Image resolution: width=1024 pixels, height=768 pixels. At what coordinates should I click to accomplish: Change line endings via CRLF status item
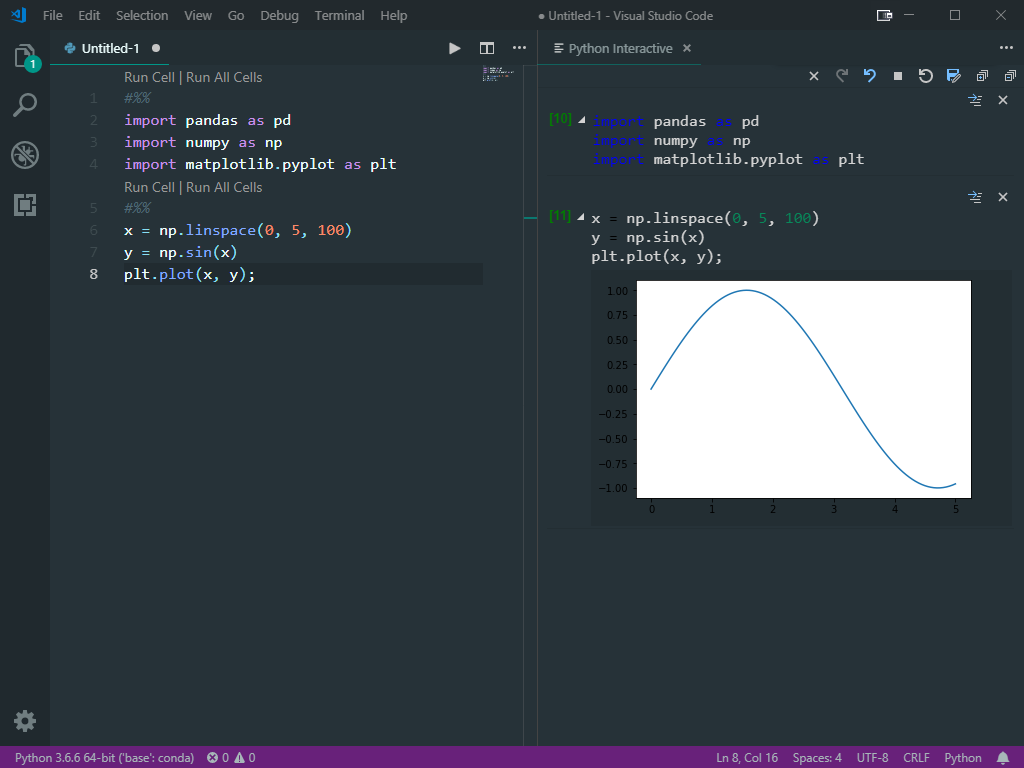(x=916, y=758)
